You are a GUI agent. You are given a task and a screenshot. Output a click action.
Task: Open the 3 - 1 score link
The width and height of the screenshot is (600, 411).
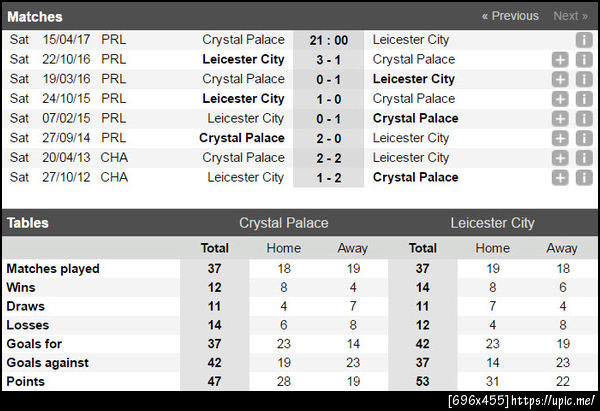tap(328, 60)
